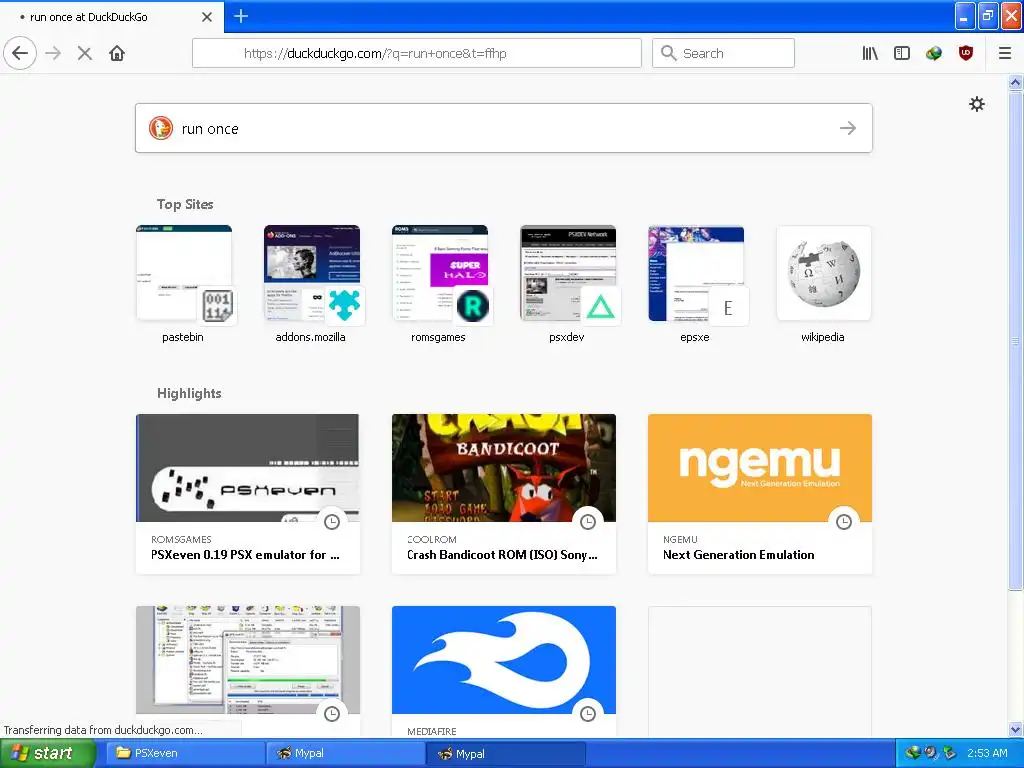Click history clock icon on ngemu card
Viewport: 1024px width, 768px height.
(844, 522)
